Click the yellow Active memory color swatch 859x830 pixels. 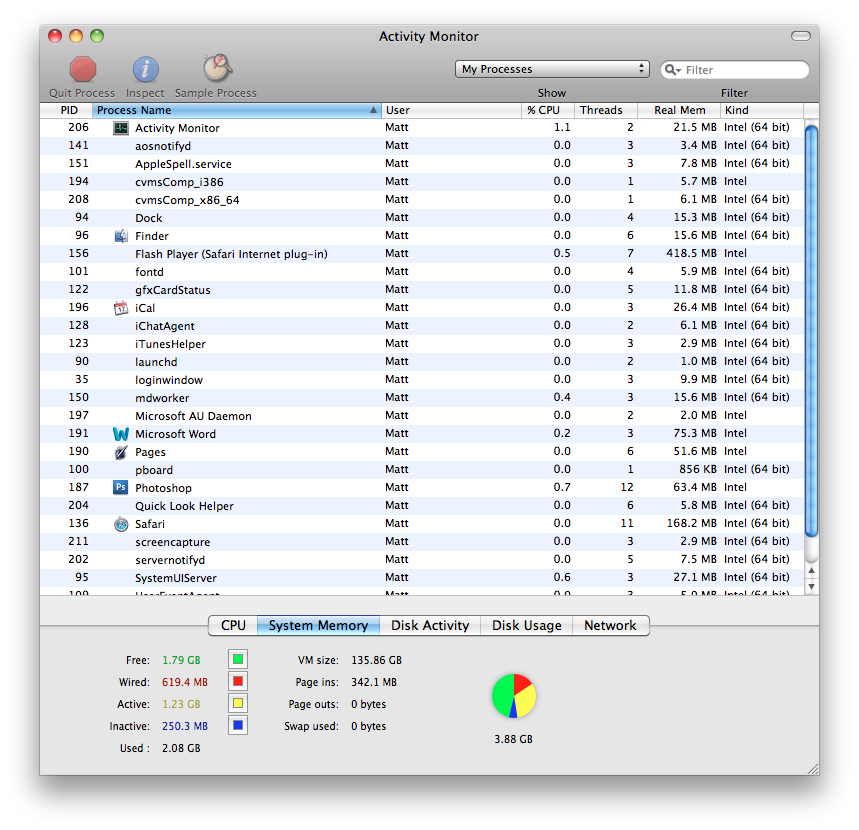238,703
